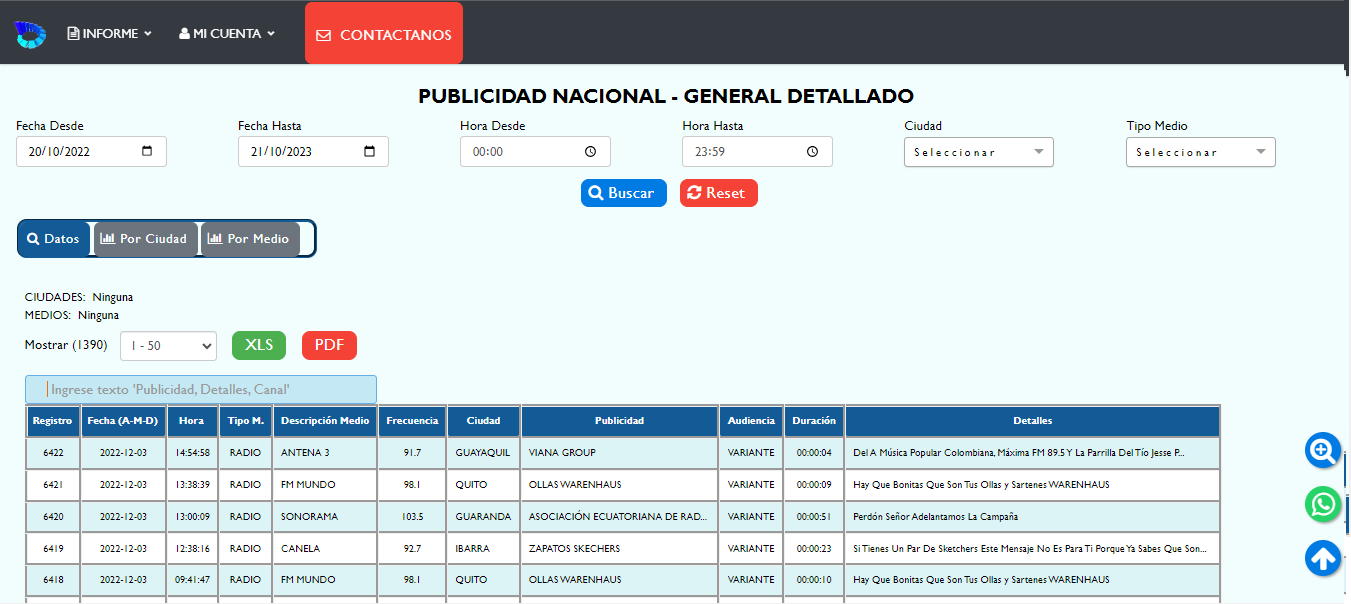Click clock icon in Hora Hasta field
This screenshot has height=604, width=1351.
[812, 152]
